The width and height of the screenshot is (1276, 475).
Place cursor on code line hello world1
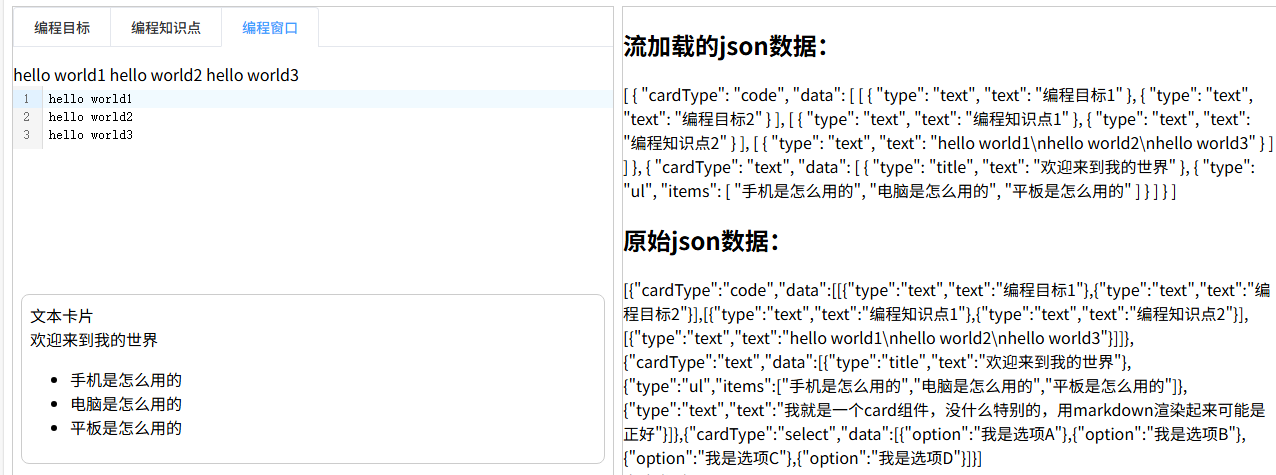click(90, 99)
